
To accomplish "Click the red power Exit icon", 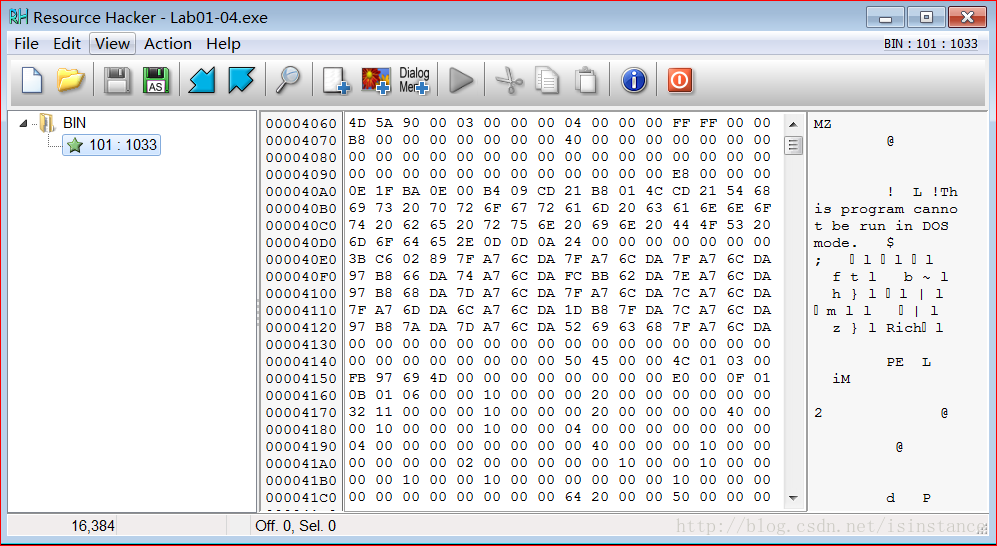I will coord(680,81).
